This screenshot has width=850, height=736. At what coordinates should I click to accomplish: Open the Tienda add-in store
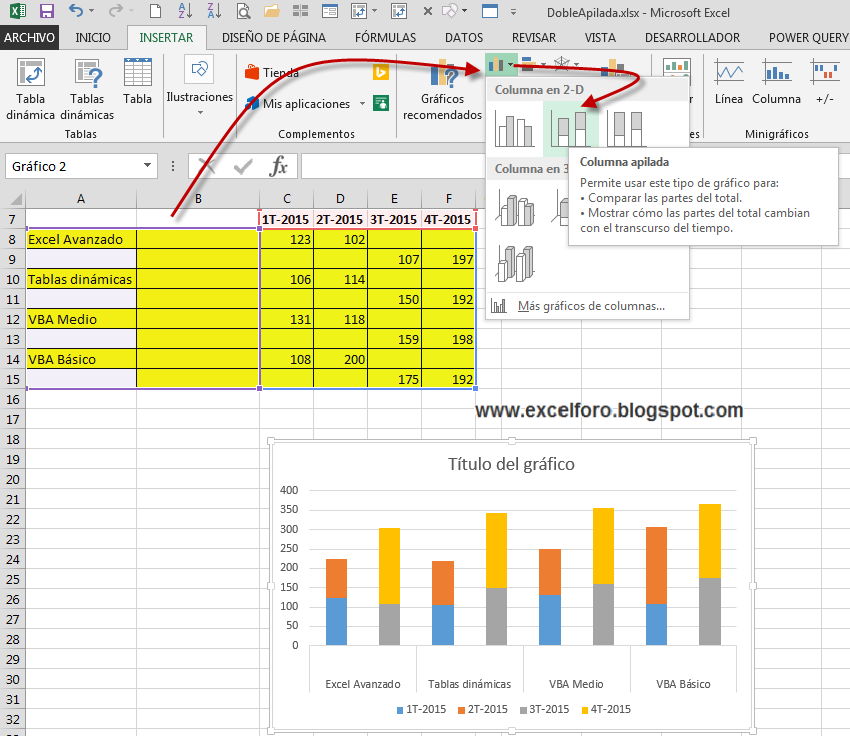coord(272,72)
